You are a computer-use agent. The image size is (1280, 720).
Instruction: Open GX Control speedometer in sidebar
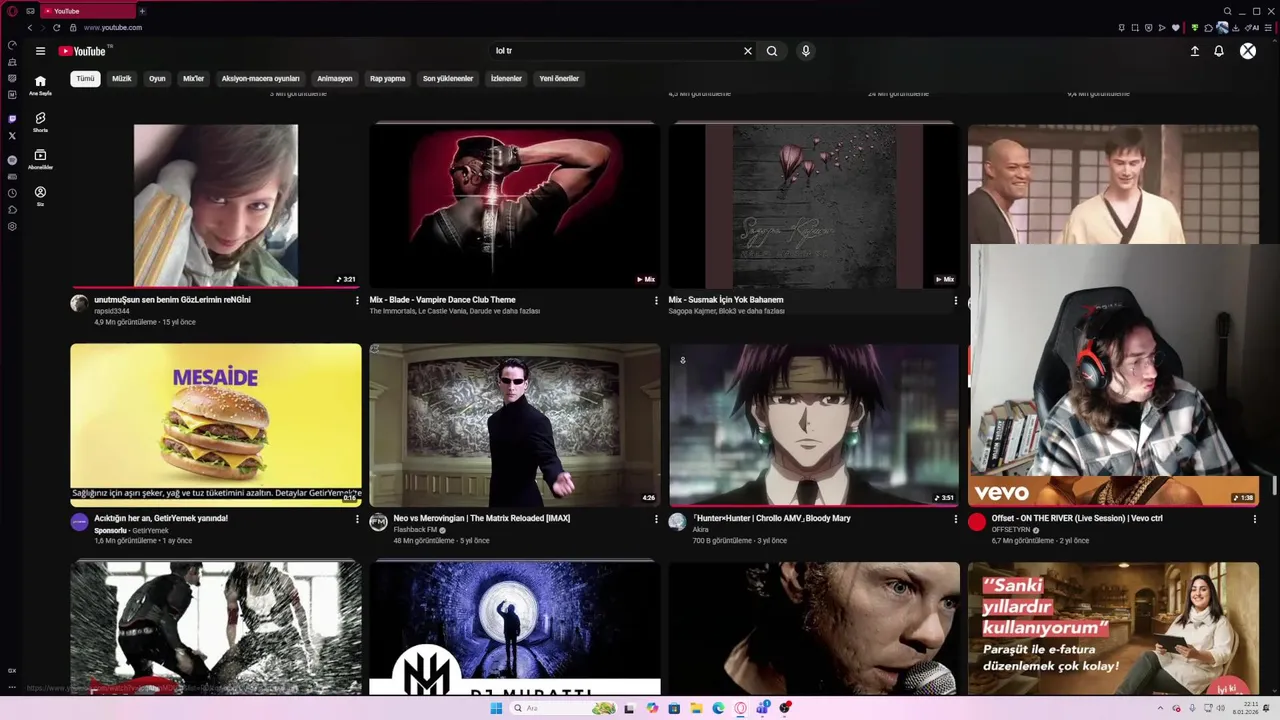[x=12, y=45]
